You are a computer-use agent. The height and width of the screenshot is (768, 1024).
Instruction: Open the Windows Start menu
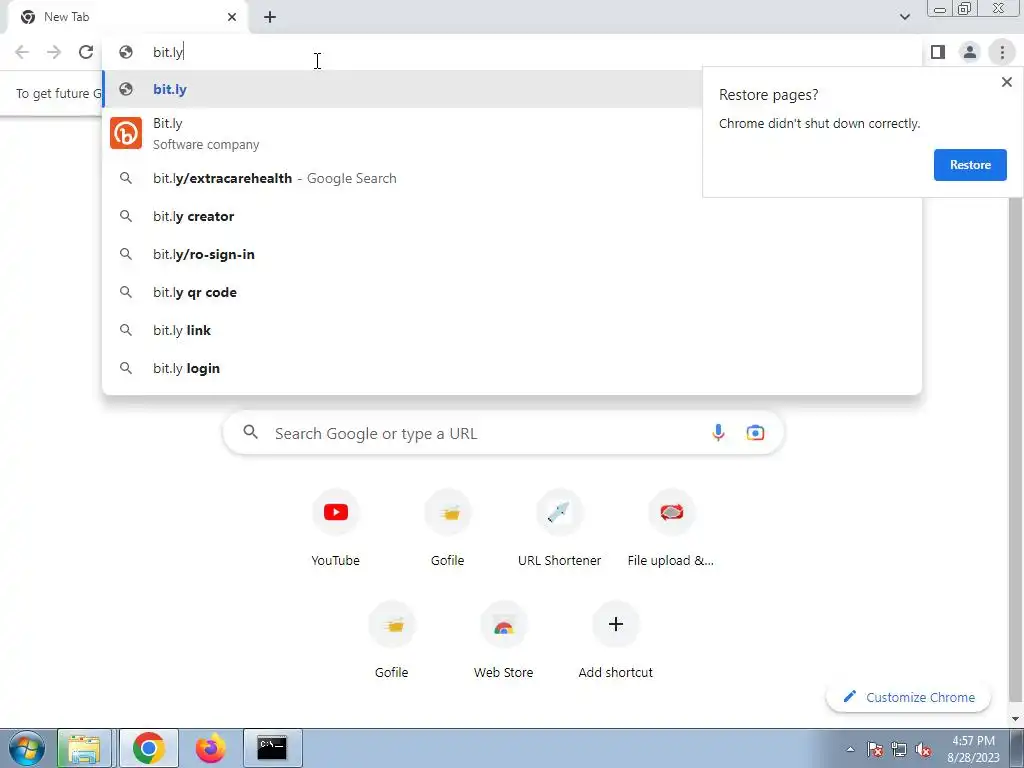point(27,748)
